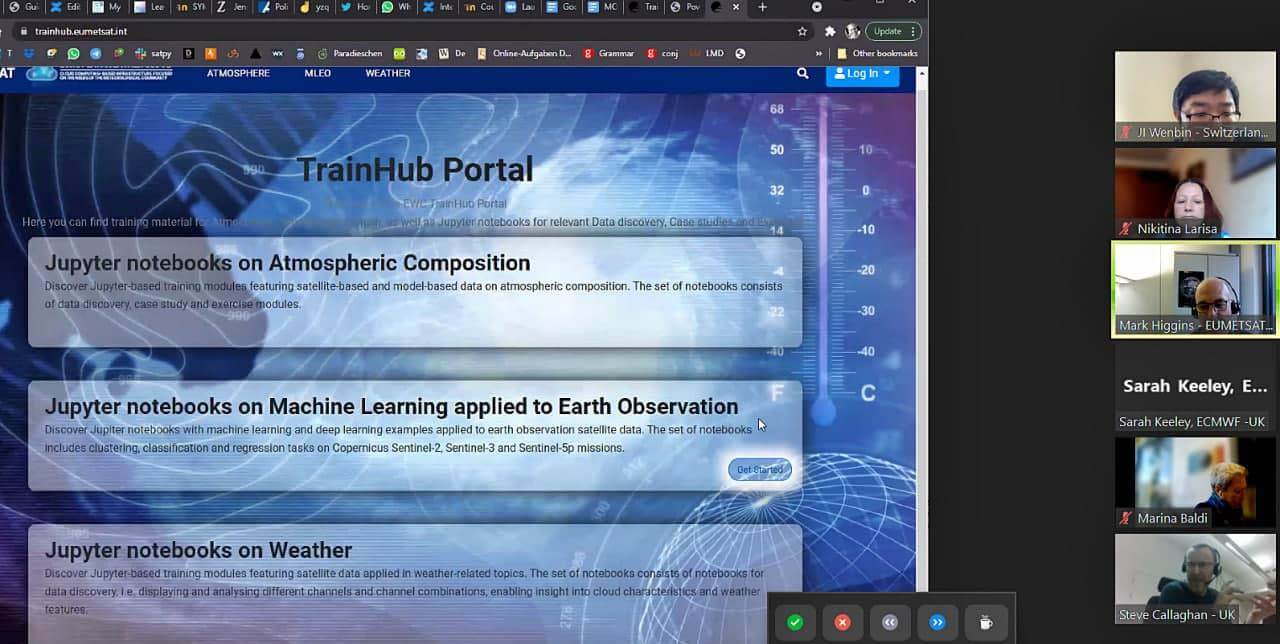
Task: Open the Other bookmarks folder
Action: [877, 53]
